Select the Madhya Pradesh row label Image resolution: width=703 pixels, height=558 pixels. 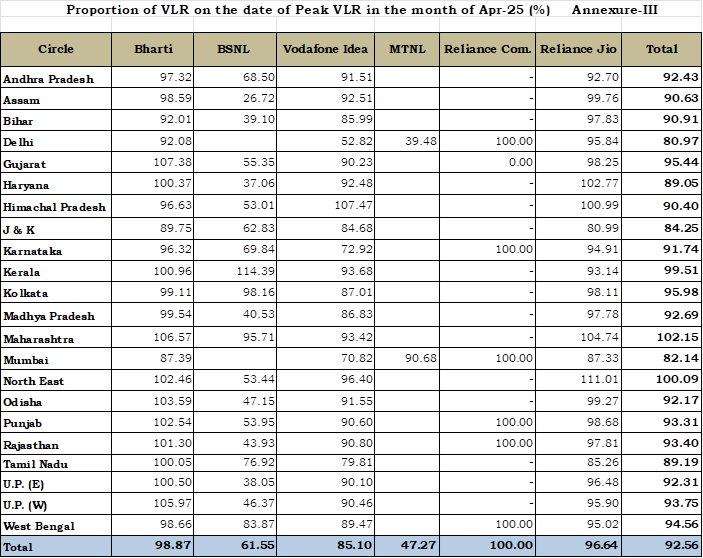click(49, 316)
